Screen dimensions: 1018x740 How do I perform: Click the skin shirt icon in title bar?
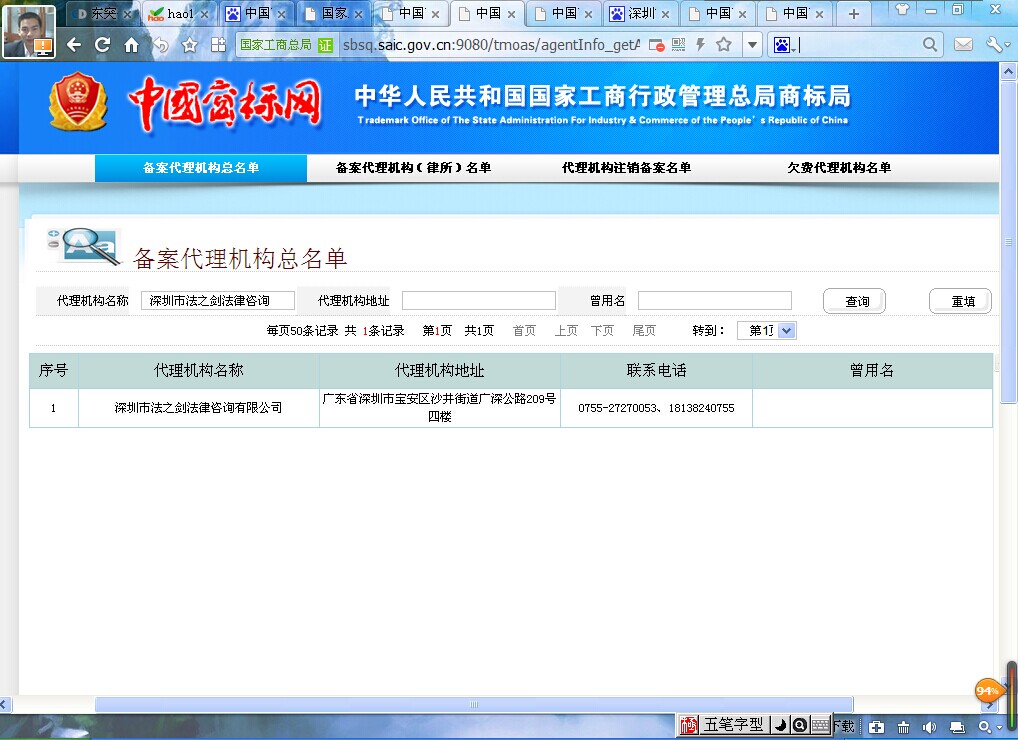[x=902, y=10]
